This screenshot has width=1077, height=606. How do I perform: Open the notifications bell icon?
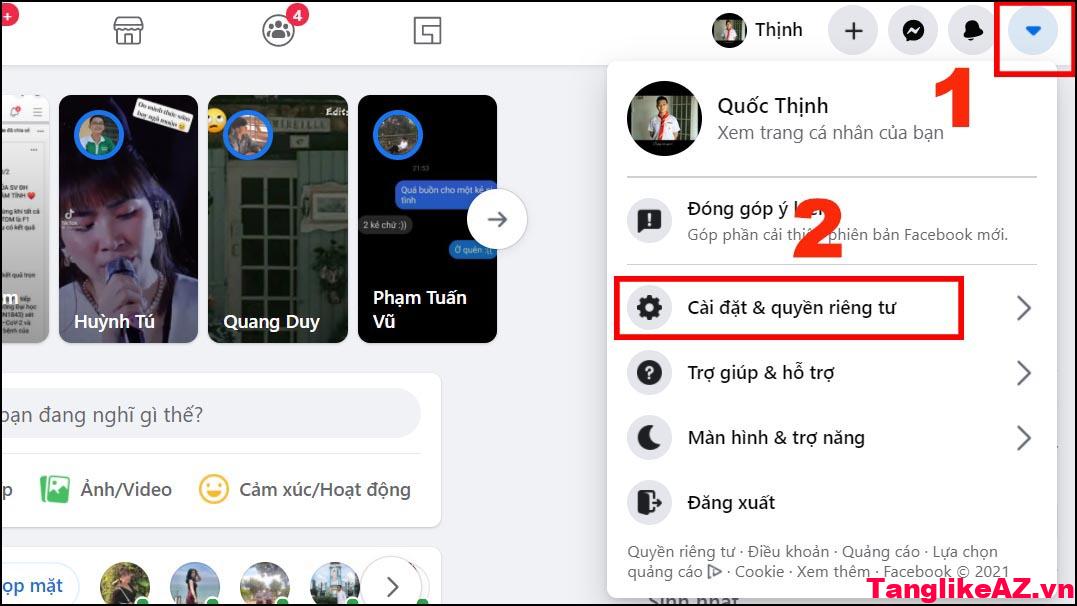pos(972,30)
